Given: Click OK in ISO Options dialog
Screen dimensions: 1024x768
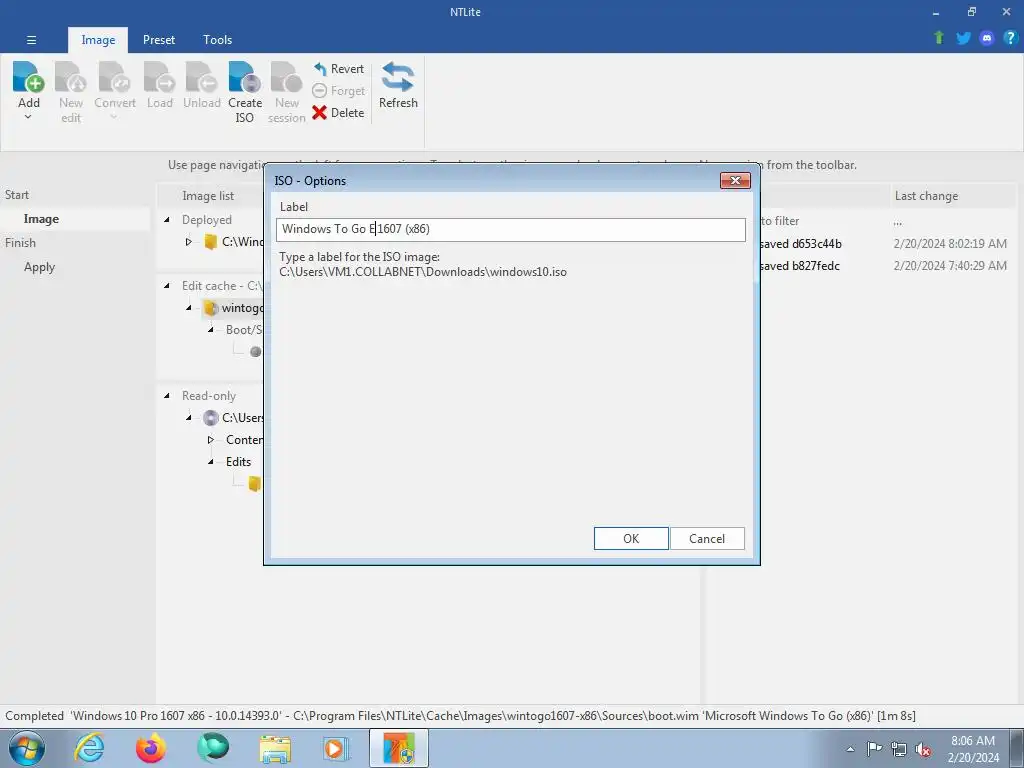Looking at the screenshot, I should [631, 539].
